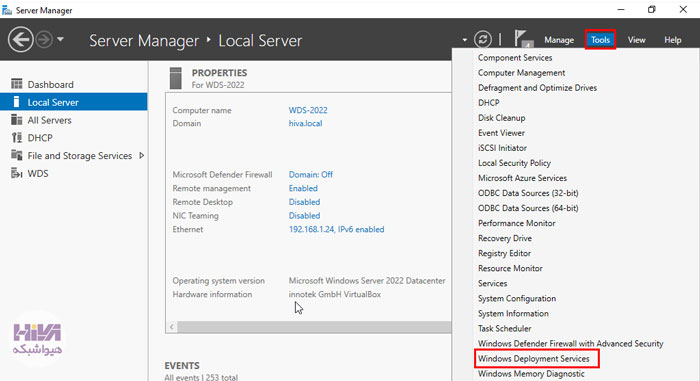Launch Performance Monitor from menu
The width and height of the screenshot is (700, 381).
click(517, 223)
